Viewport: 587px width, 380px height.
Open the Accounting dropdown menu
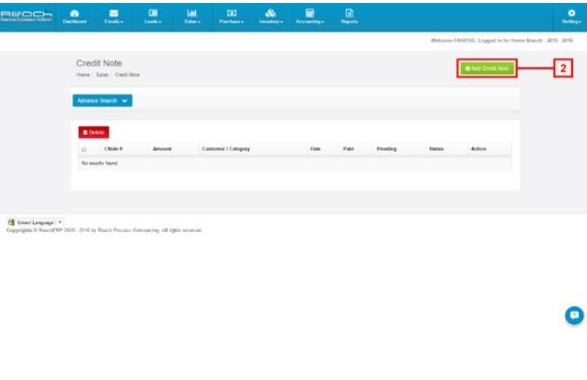(x=310, y=17)
